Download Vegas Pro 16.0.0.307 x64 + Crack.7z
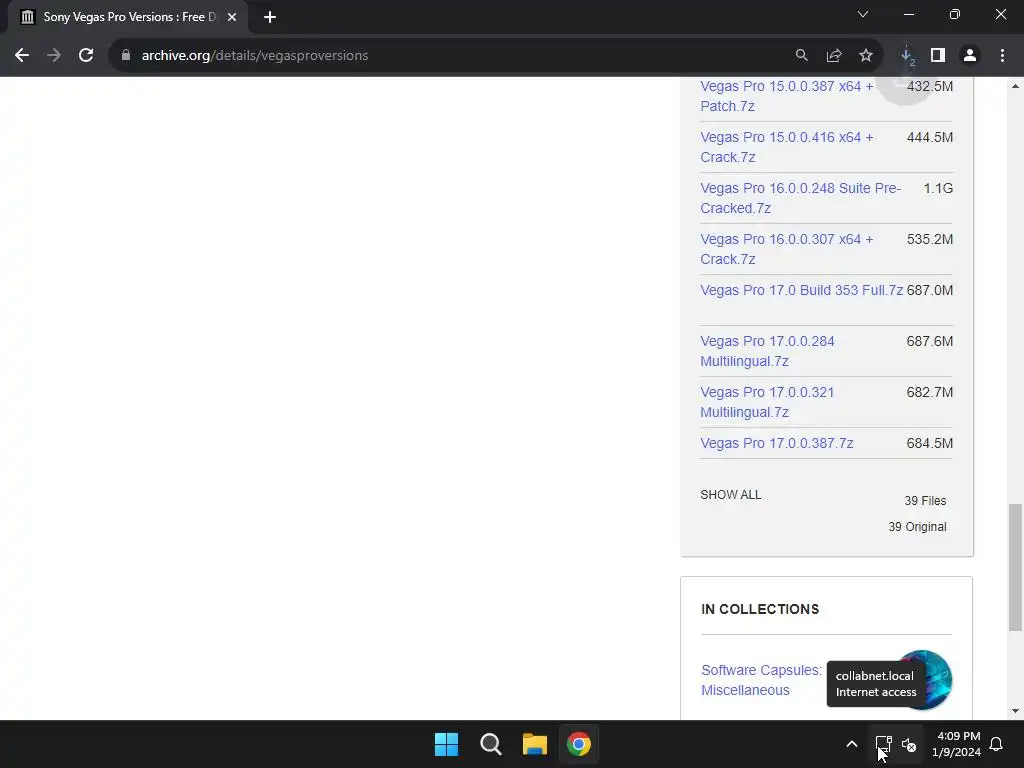 786,249
